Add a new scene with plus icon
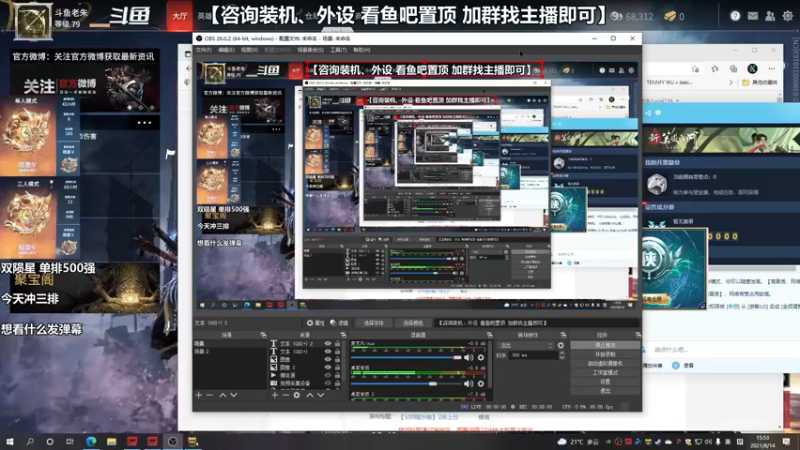The height and width of the screenshot is (450, 800). 199,395
